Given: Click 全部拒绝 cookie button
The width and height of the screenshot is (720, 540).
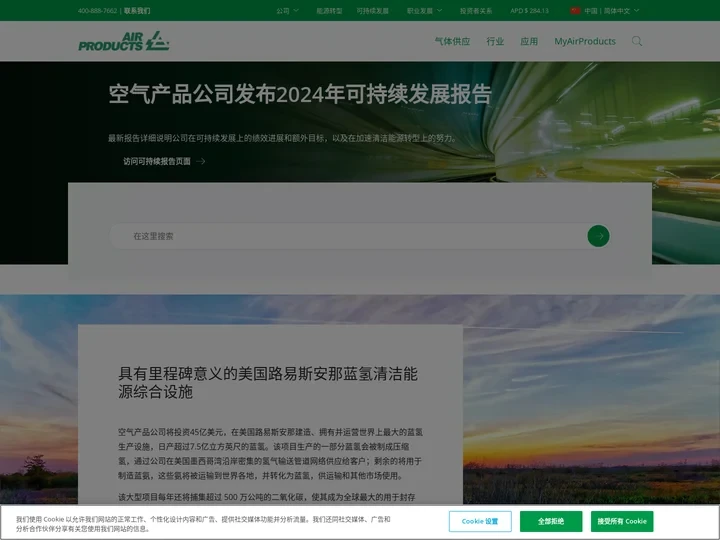Looking at the screenshot, I should click(551, 521).
